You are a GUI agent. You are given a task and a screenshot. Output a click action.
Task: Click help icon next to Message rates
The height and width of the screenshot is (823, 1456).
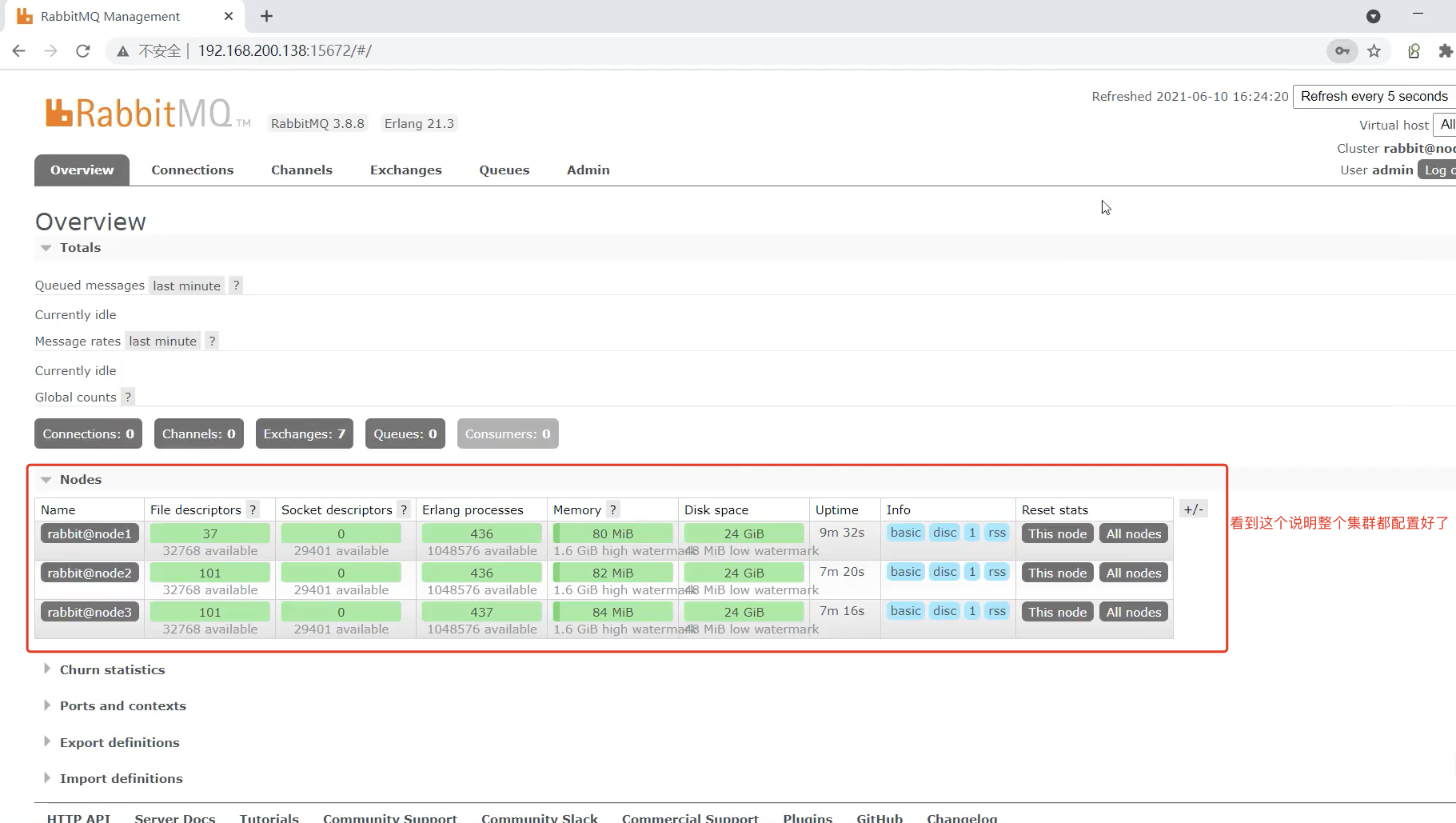tap(212, 341)
